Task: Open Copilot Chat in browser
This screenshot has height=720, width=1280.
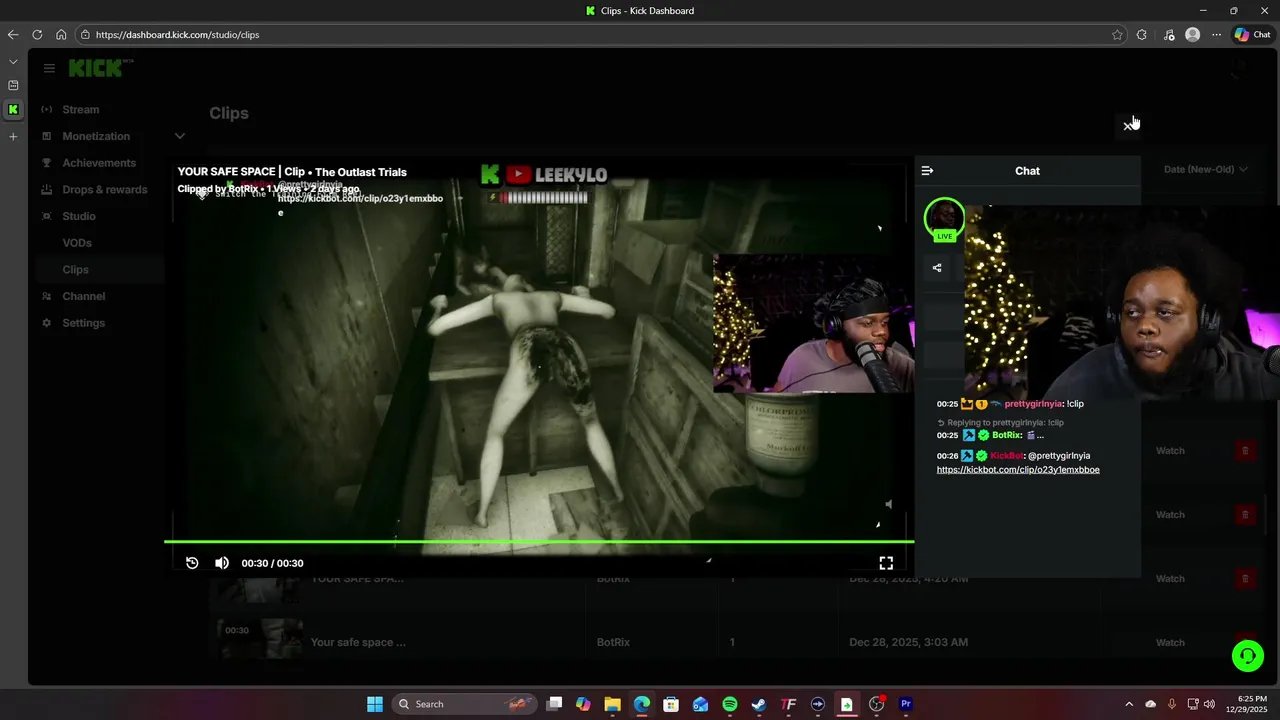Action: tap(1253, 34)
